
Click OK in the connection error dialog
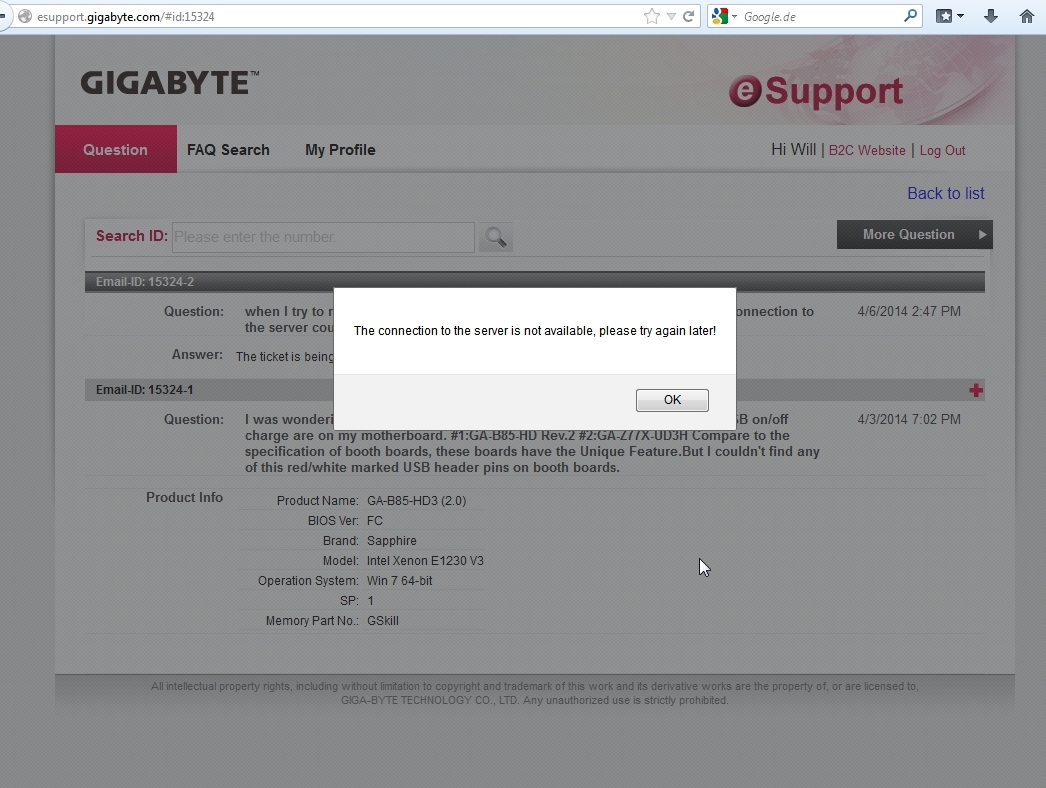point(672,400)
